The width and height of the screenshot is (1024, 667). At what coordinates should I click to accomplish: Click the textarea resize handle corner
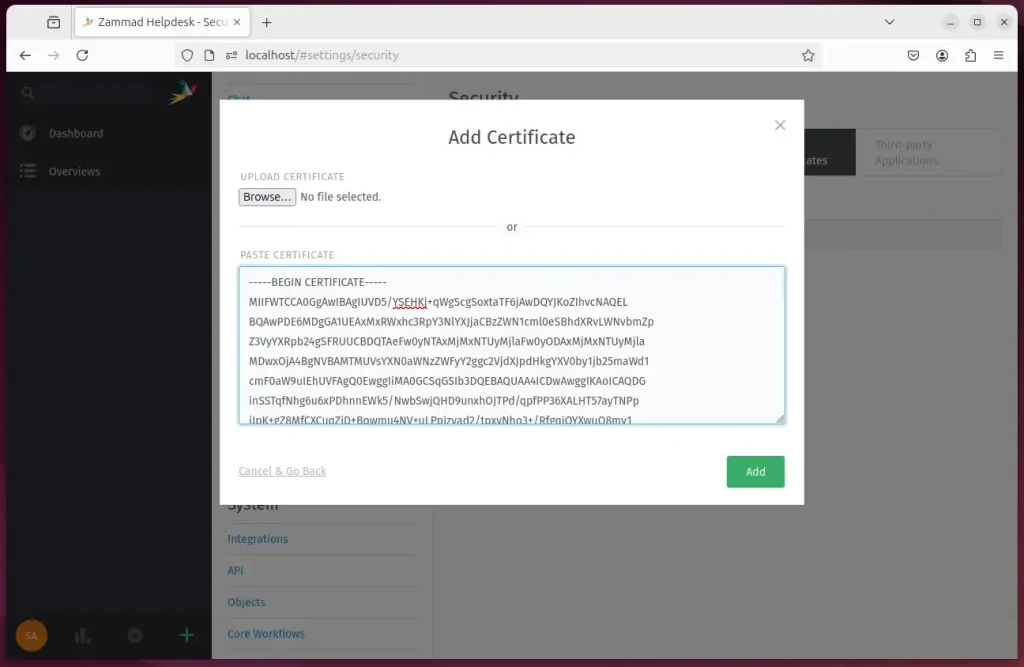(780, 419)
